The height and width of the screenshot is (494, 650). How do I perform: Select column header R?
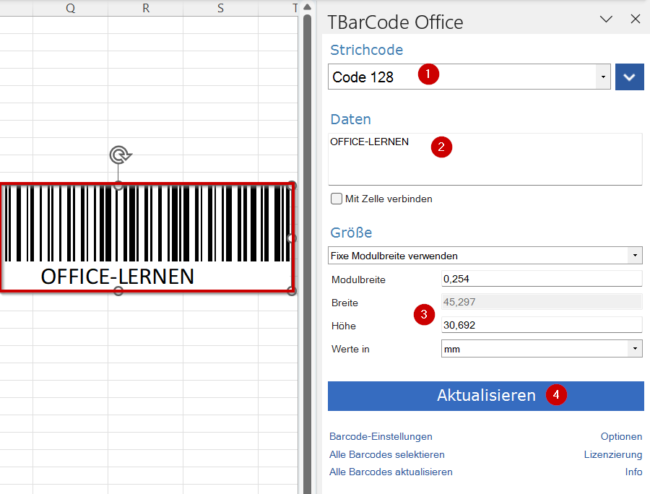coord(146,8)
